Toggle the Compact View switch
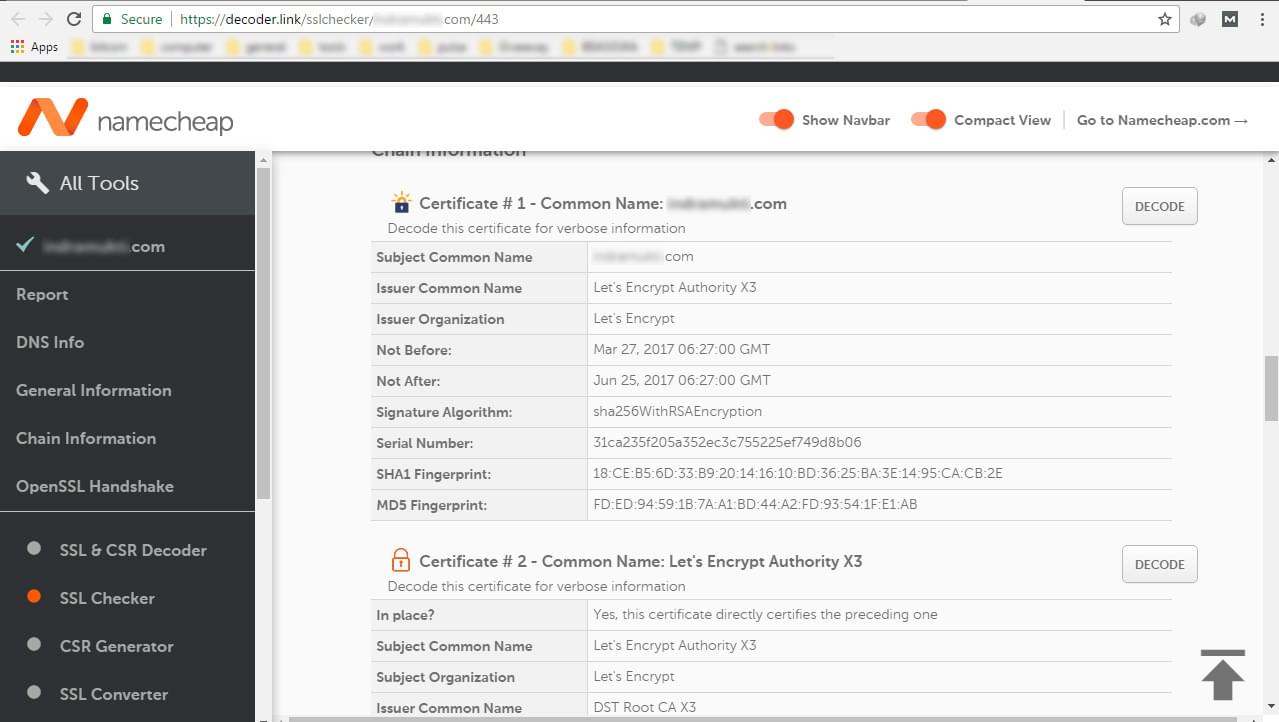The image size is (1279, 722). pyautogui.click(x=928, y=119)
